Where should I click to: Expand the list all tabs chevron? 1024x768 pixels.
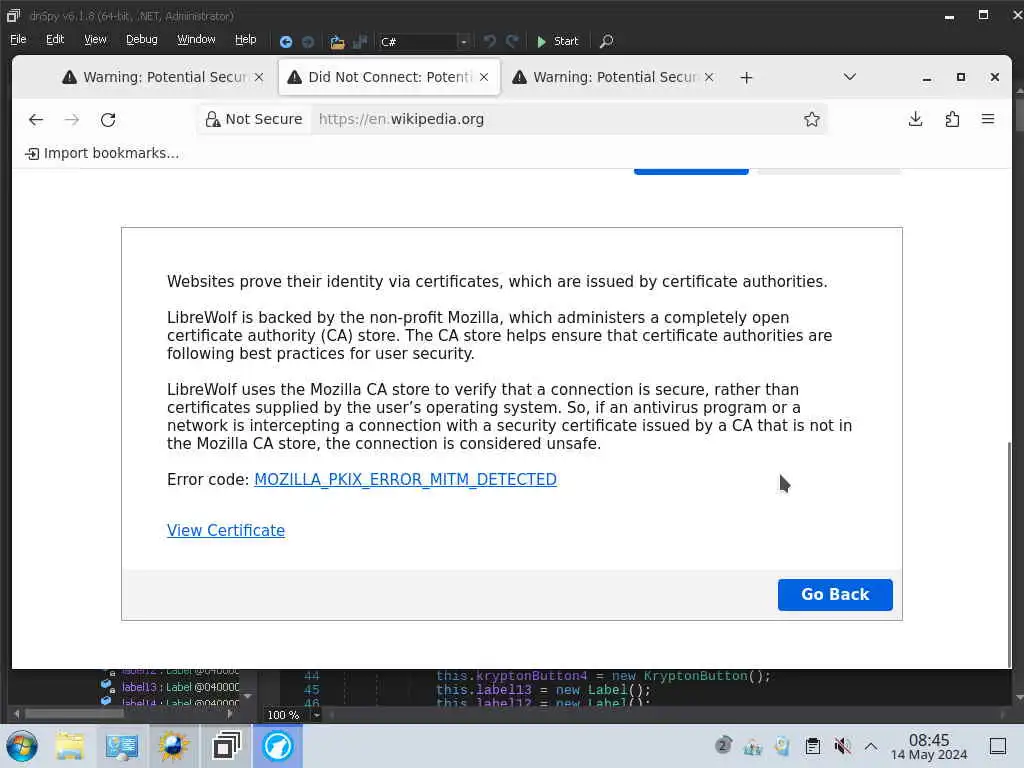coord(850,77)
